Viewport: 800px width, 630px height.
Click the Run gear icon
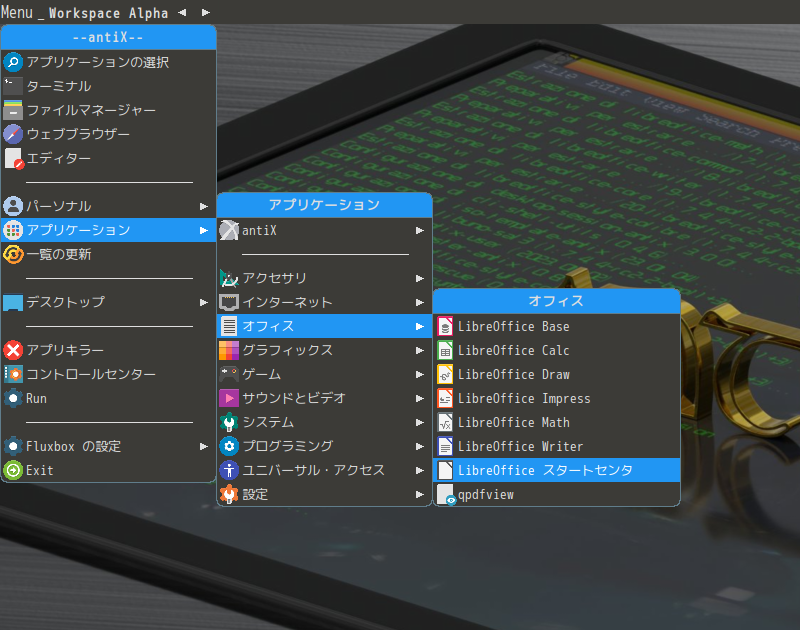click(13, 398)
